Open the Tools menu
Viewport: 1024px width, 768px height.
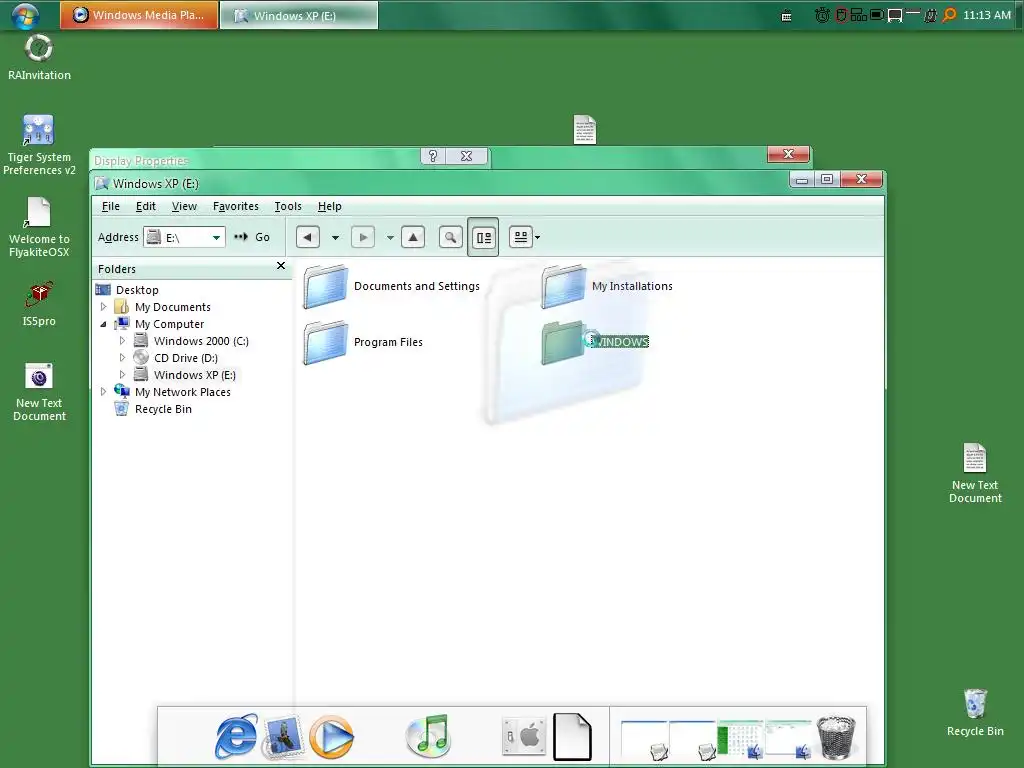pos(288,206)
